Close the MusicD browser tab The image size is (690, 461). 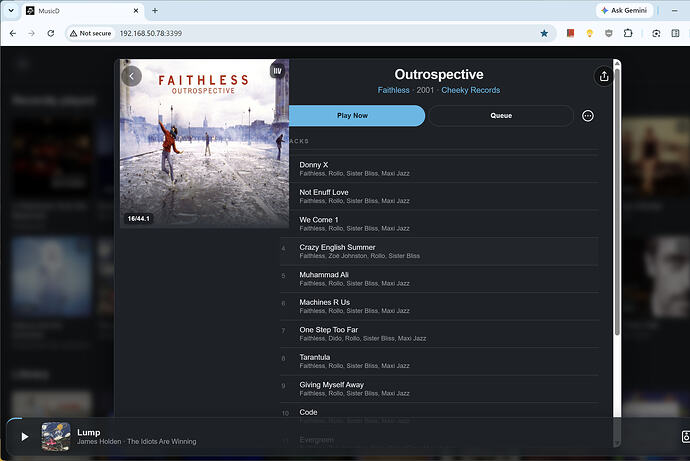tap(136, 11)
